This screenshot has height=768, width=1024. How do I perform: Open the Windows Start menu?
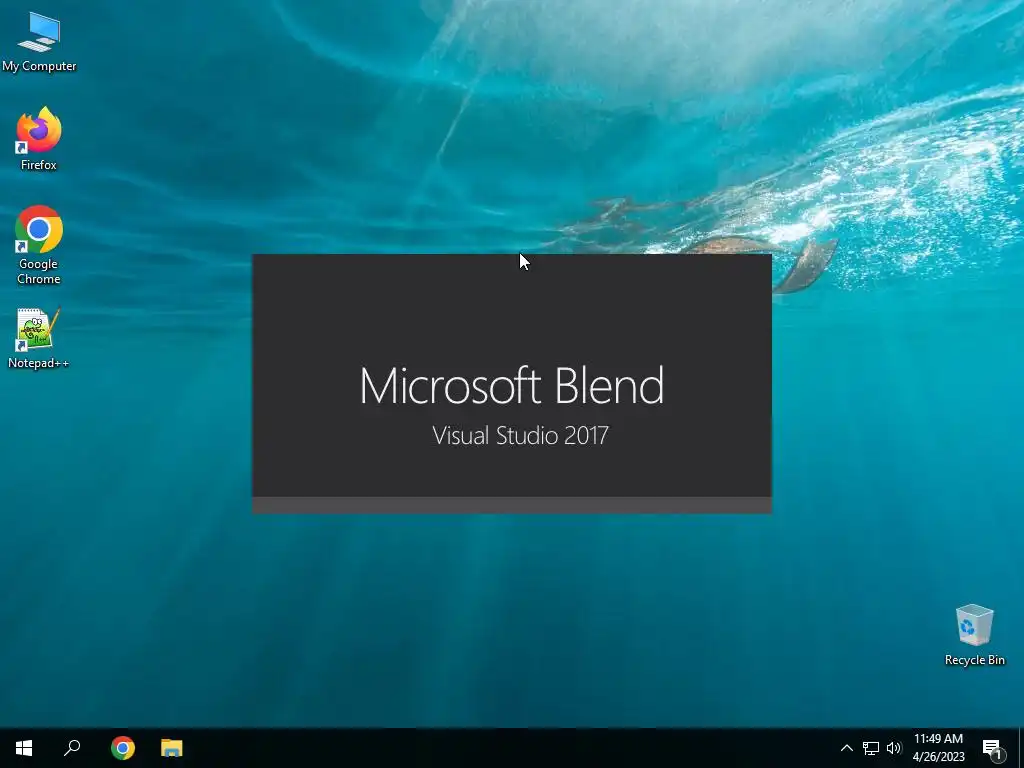[24, 748]
